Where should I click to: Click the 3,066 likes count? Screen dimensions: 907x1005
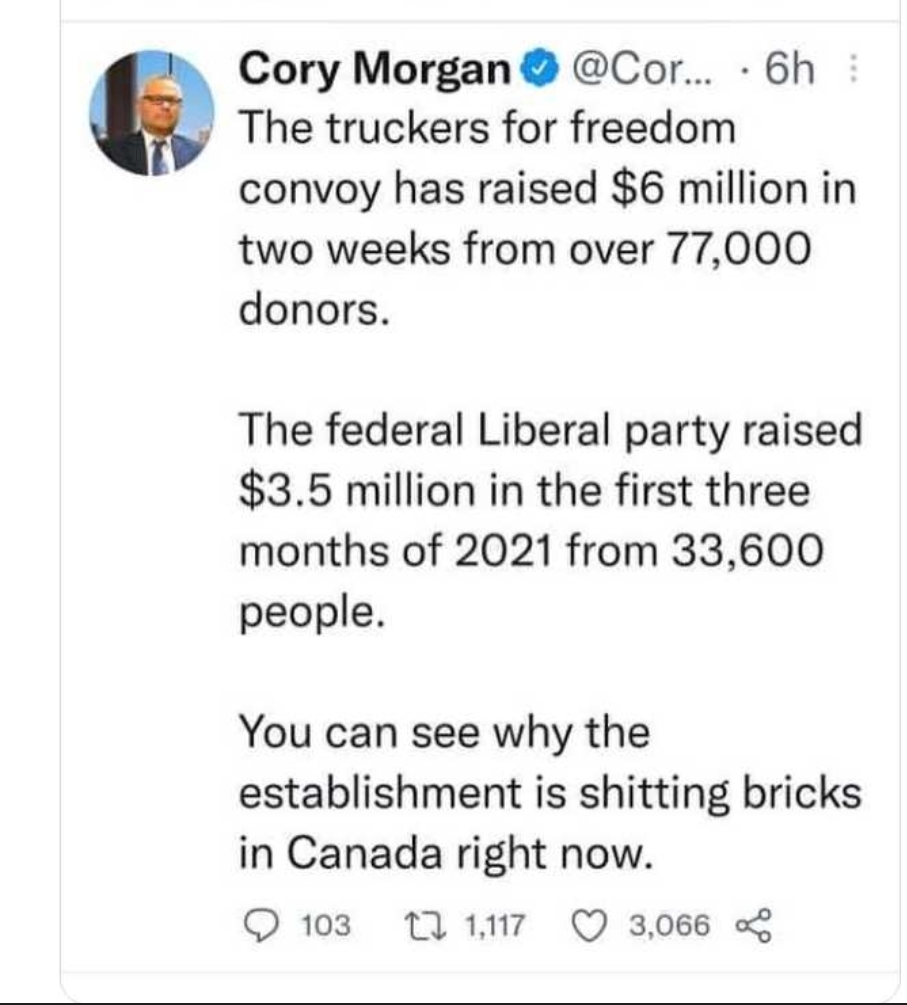pyautogui.click(x=669, y=926)
